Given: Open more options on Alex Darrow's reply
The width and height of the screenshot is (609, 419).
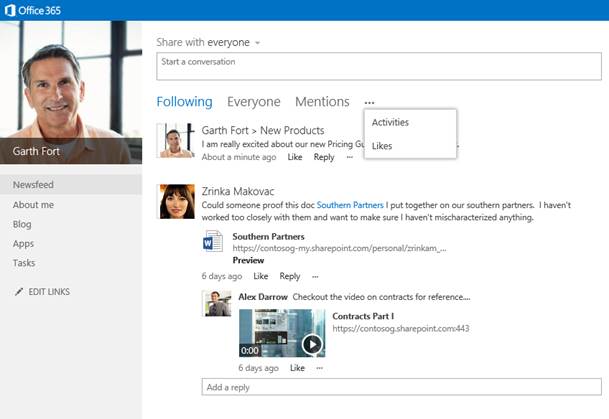Looking at the screenshot, I should (x=319, y=368).
